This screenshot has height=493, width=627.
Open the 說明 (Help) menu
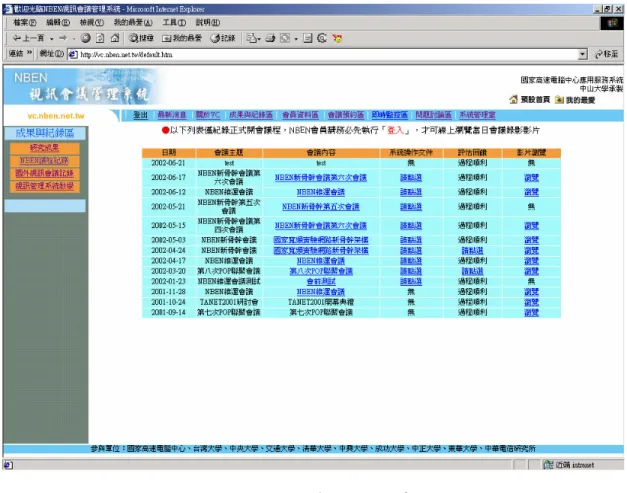(208, 22)
